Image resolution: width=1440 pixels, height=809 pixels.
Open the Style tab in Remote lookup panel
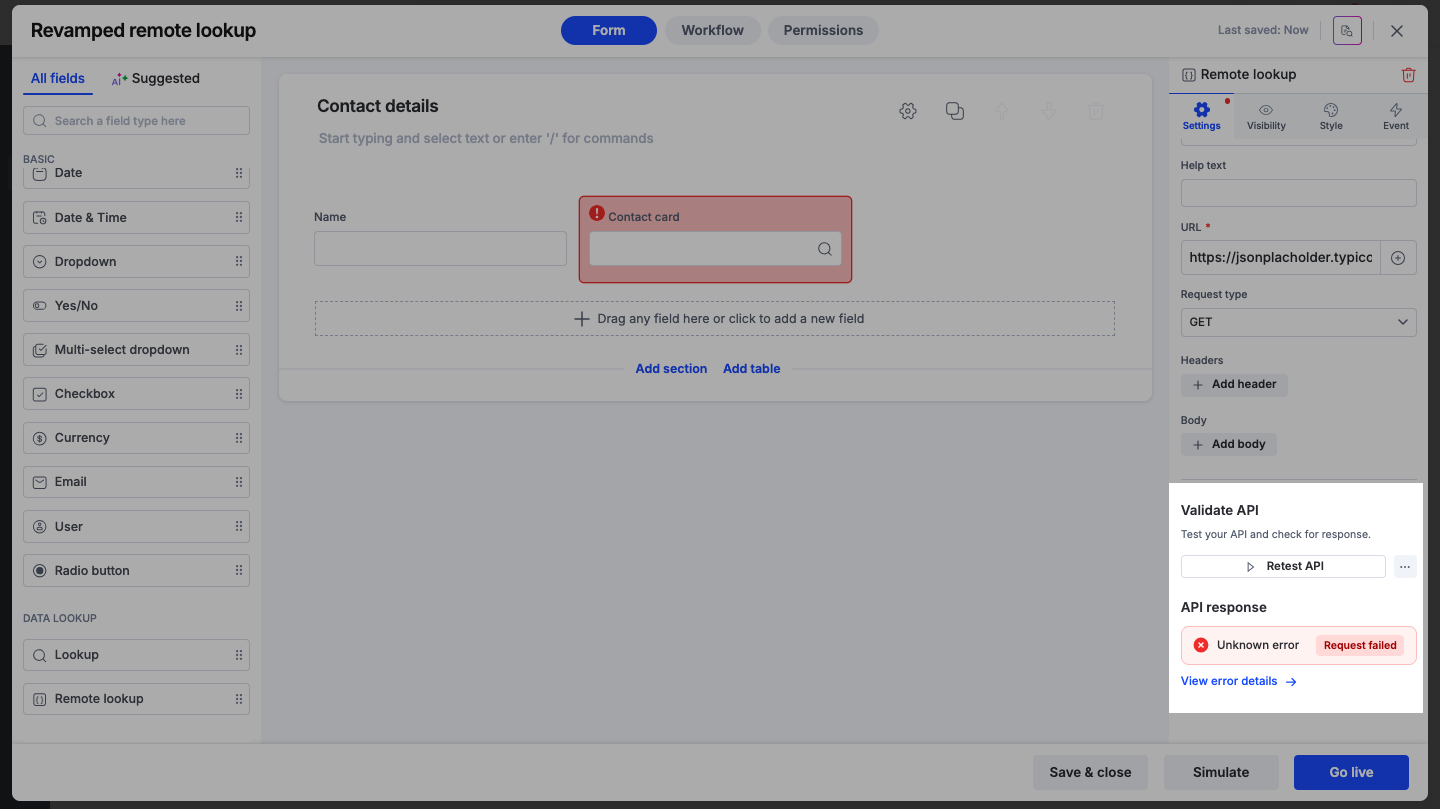[1331, 116]
